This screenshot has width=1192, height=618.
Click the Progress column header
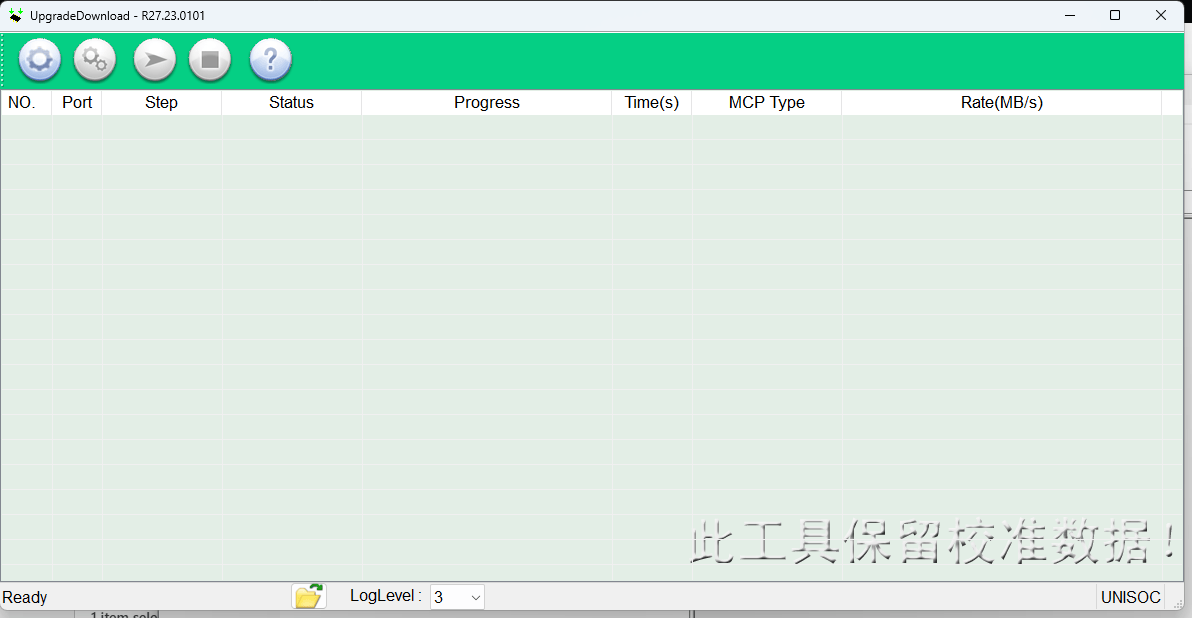486,102
